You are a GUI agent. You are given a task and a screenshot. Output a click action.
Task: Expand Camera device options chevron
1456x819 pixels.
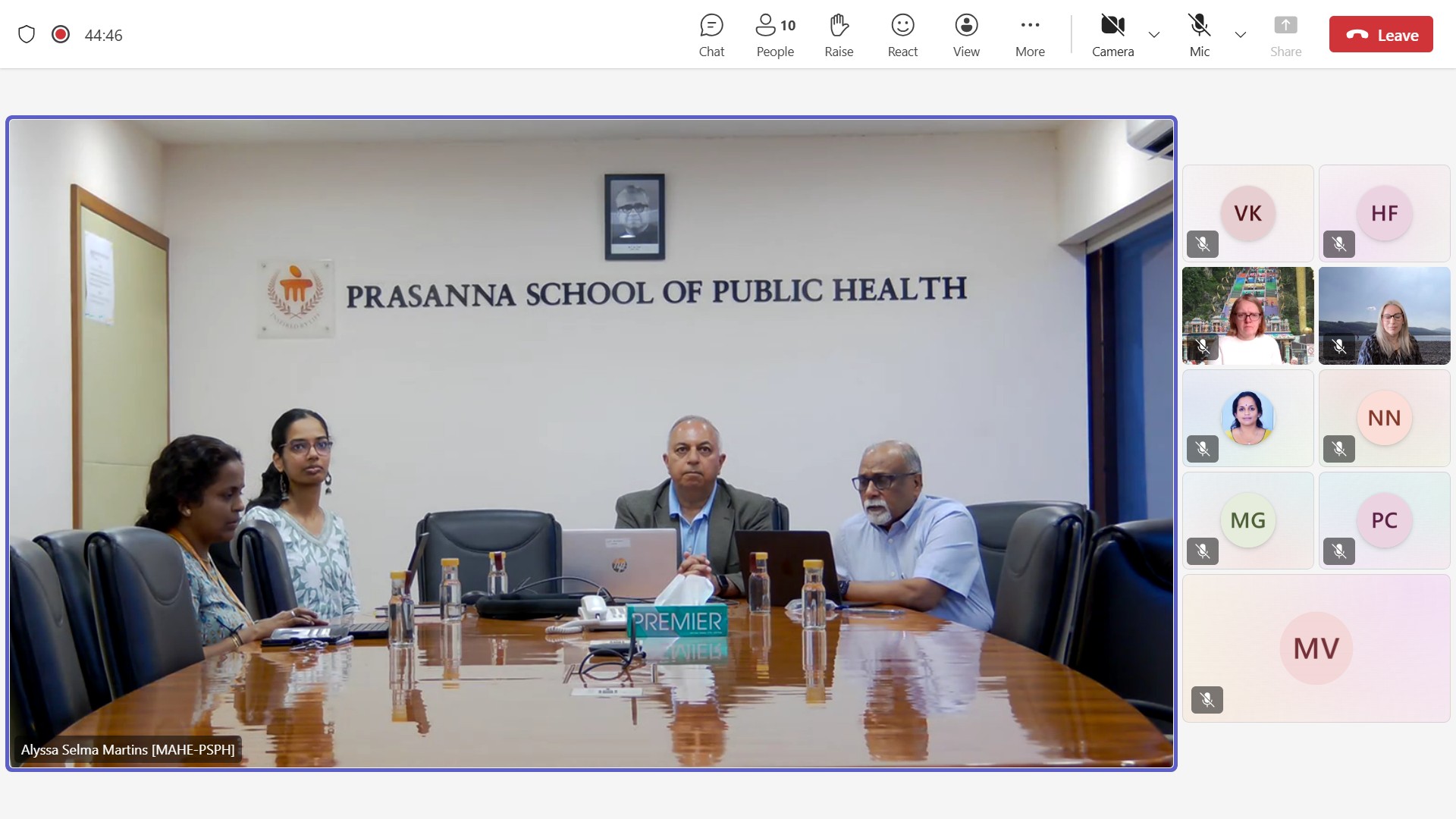tap(1154, 35)
